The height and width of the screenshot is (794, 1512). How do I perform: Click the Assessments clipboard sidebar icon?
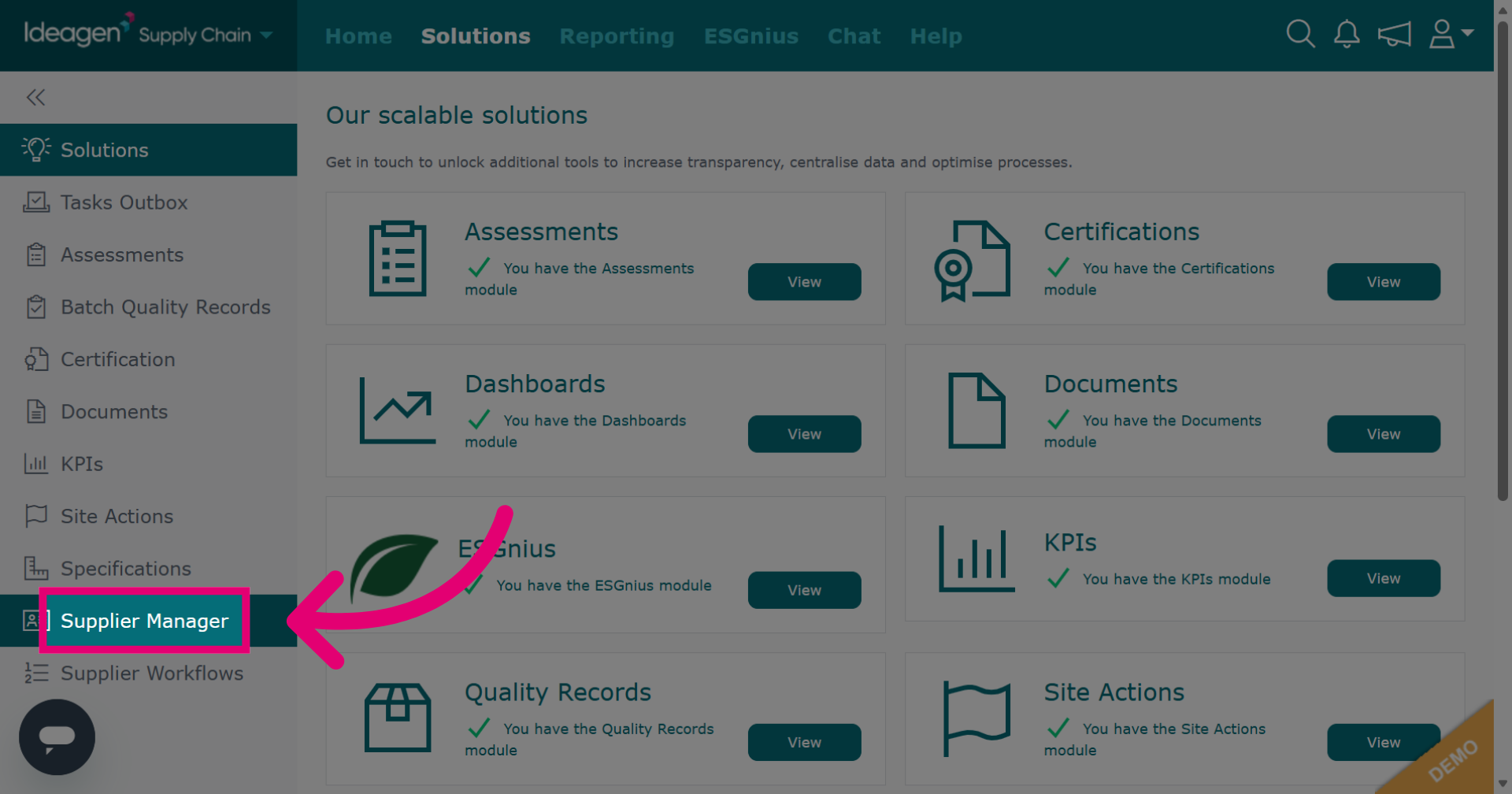(36, 254)
